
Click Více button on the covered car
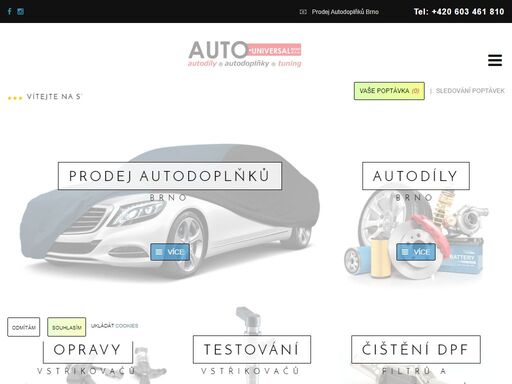(x=170, y=252)
